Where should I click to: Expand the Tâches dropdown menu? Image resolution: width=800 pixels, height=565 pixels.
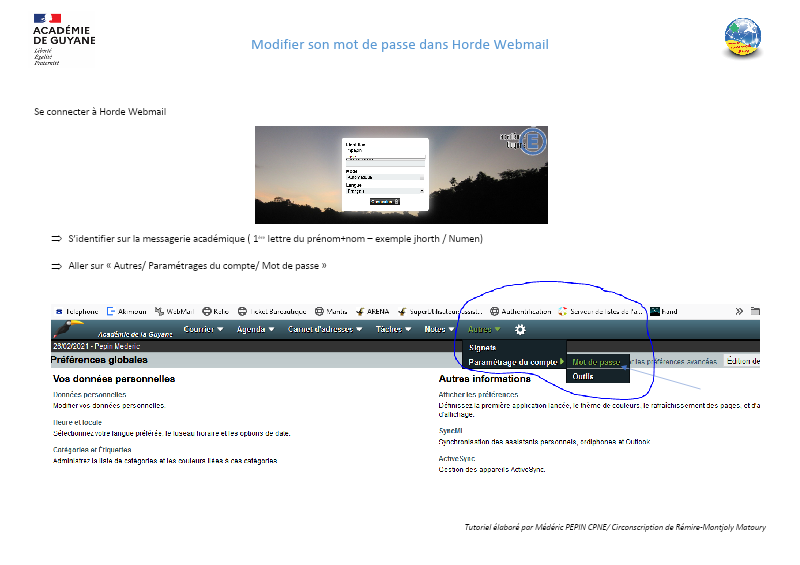[x=394, y=329]
